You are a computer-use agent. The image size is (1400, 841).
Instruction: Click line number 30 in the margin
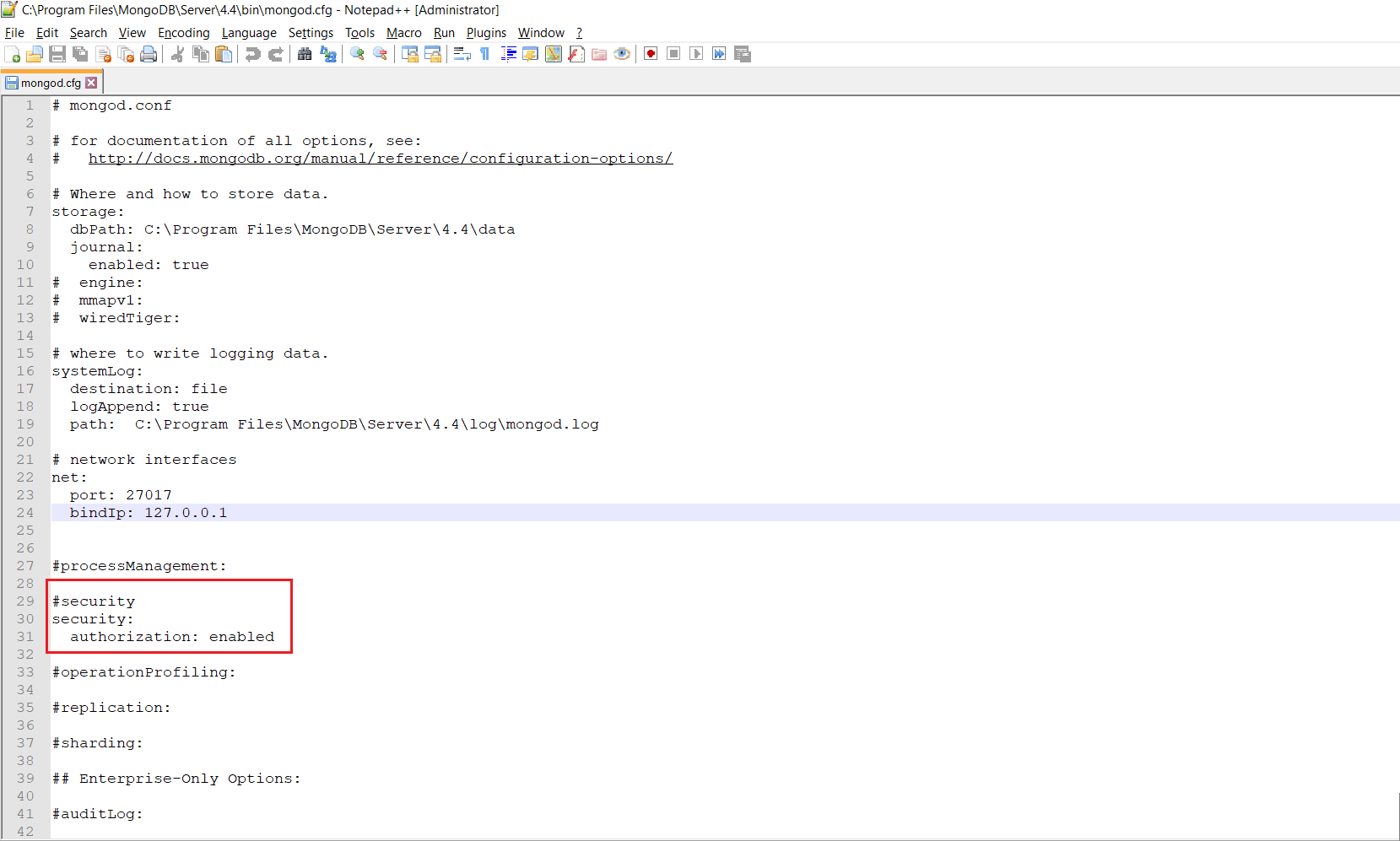25,619
